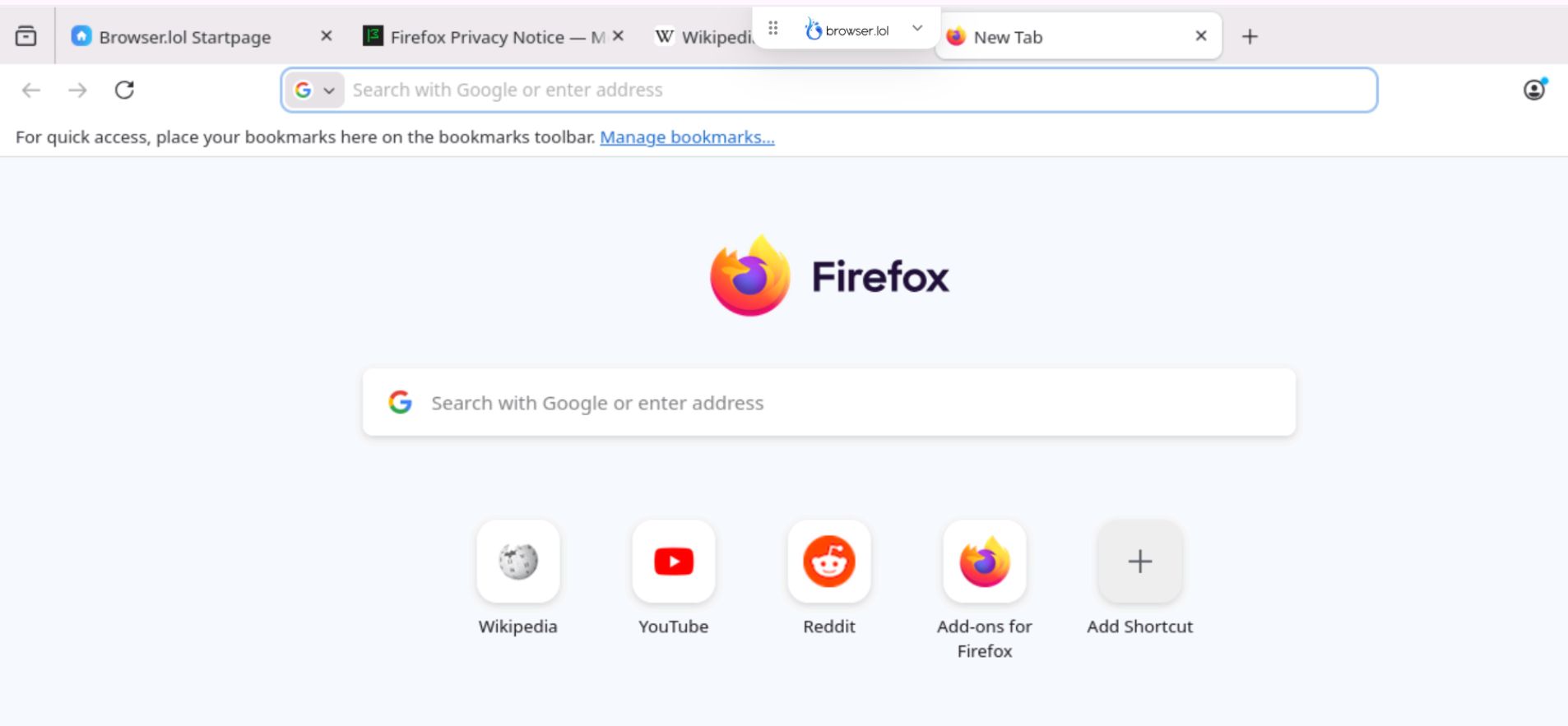Open the YouTube shortcut icon
This screenshot has height=726, width=1568.
click(x=673, y=562)
